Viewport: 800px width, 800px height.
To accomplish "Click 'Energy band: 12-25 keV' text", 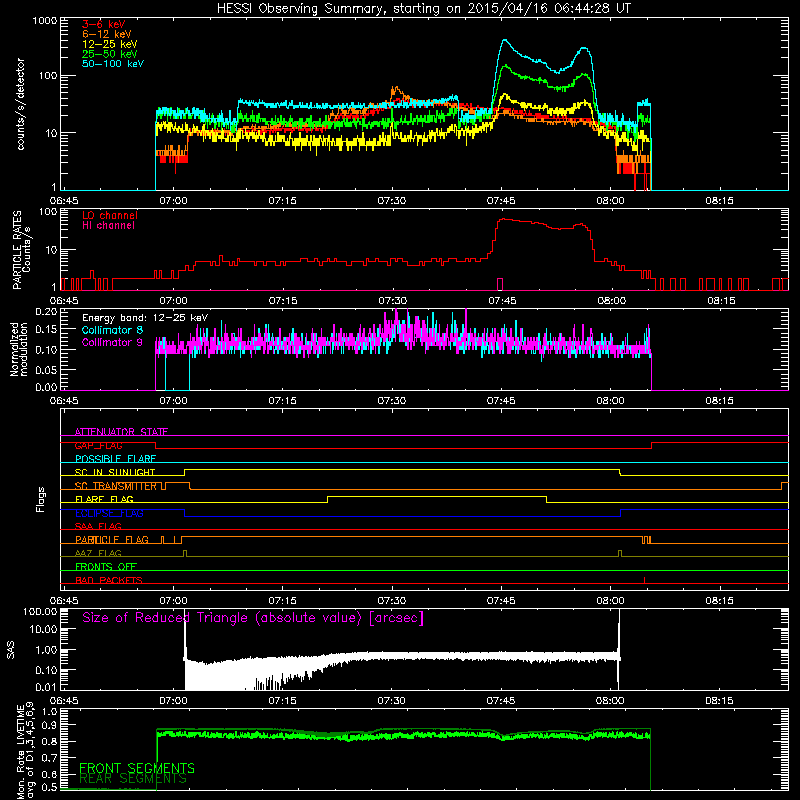I will click(x=145, y=318).
